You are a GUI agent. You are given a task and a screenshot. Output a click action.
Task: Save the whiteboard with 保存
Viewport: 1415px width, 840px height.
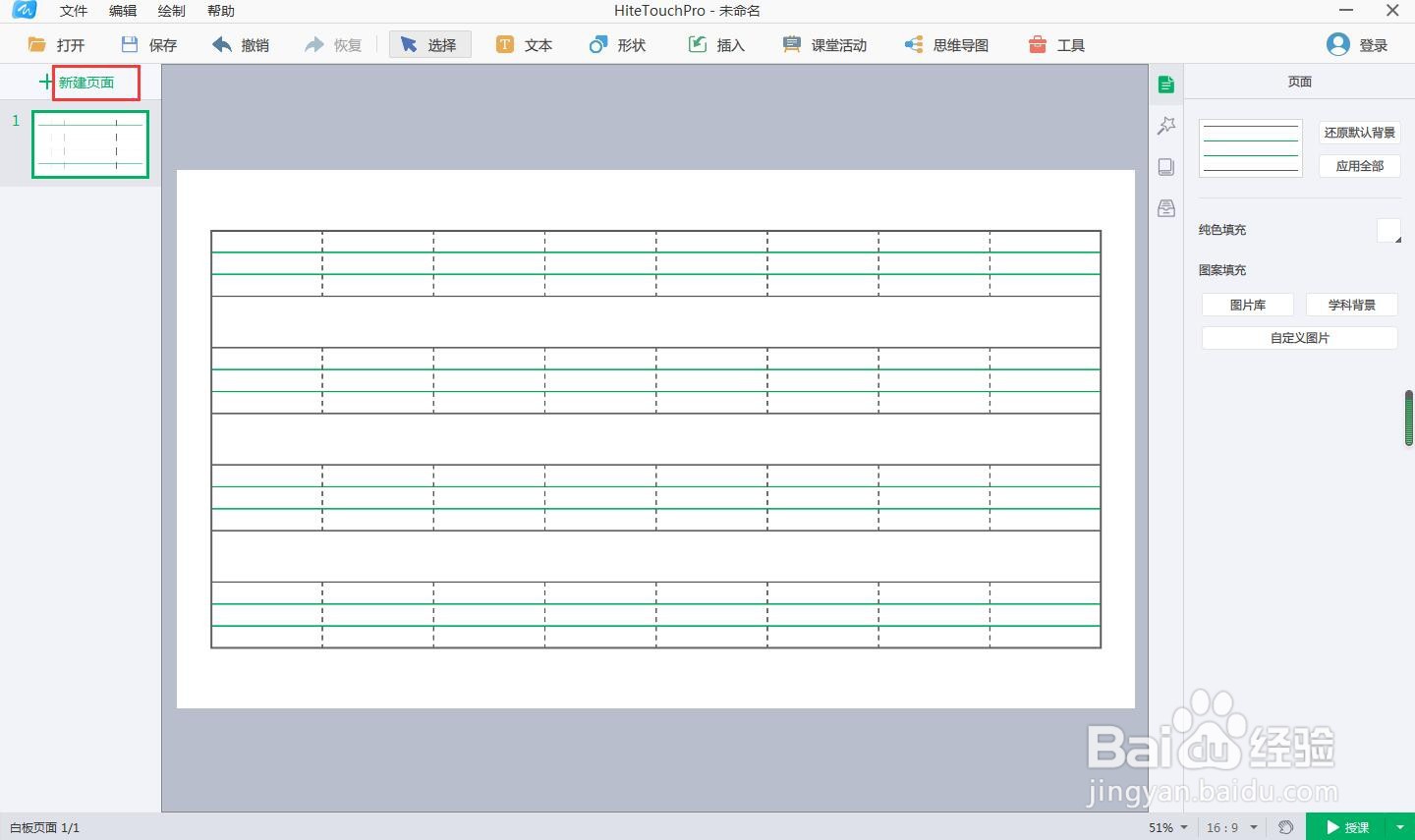point(148,45)
